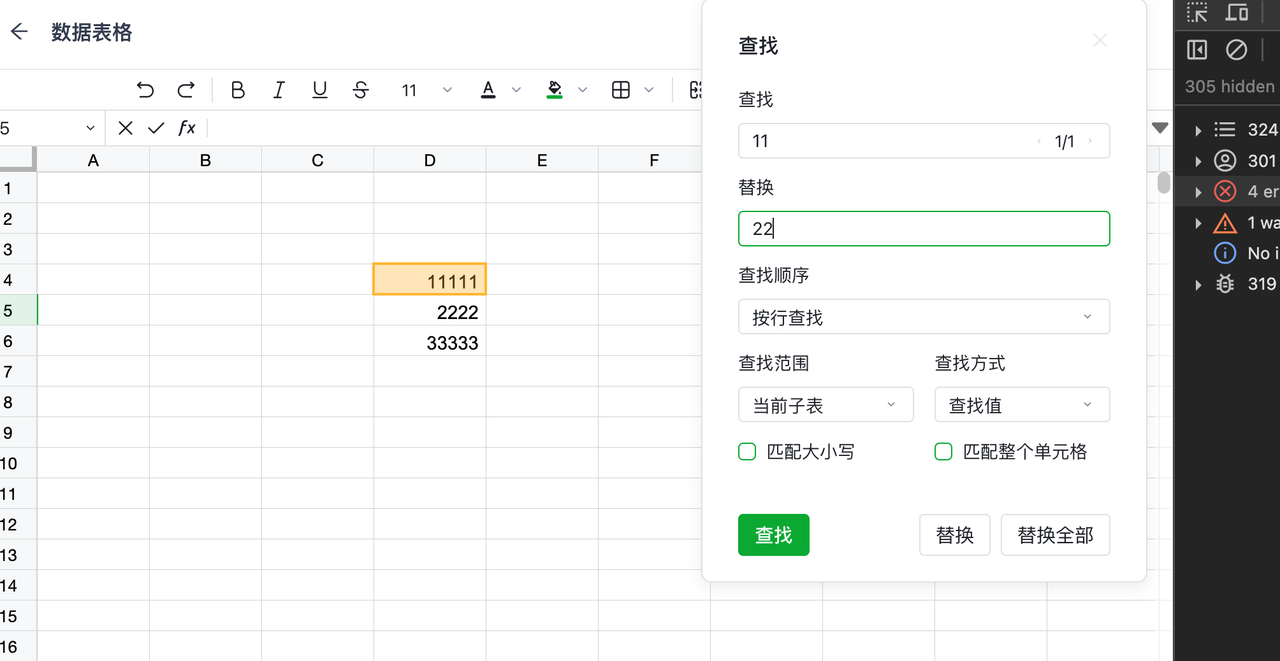Click the fx insert function icon
Viewport: 1280px width, 661px height.
tap(187, 128)
